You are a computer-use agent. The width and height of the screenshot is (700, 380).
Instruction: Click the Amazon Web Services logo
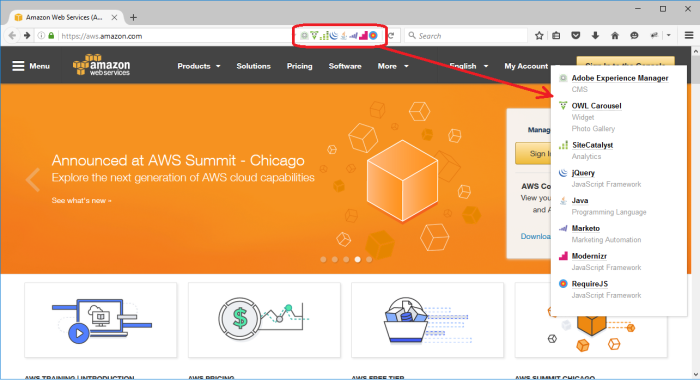(x=101, y=65)
